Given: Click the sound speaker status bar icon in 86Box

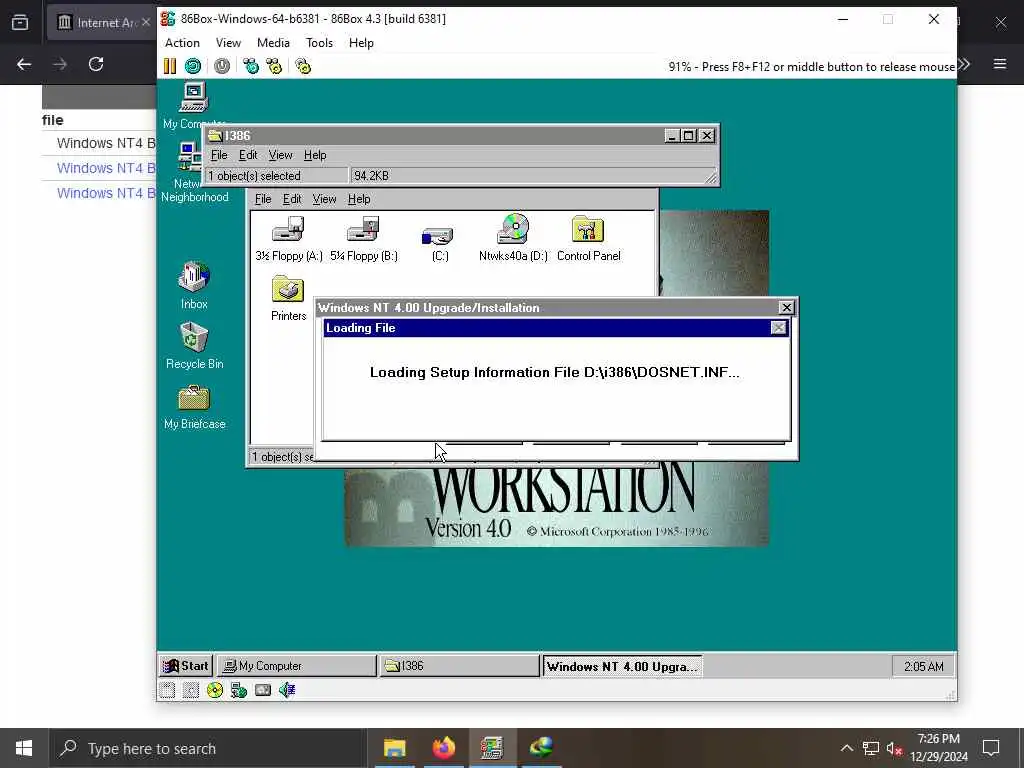Looking at the screenshot, I should point(287,690).
